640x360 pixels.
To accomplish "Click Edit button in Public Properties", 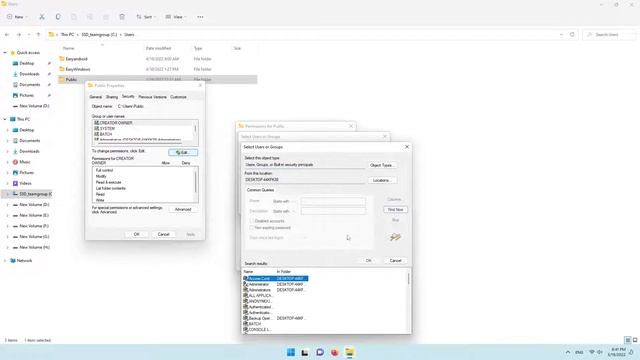I will (x=183, y=152).
